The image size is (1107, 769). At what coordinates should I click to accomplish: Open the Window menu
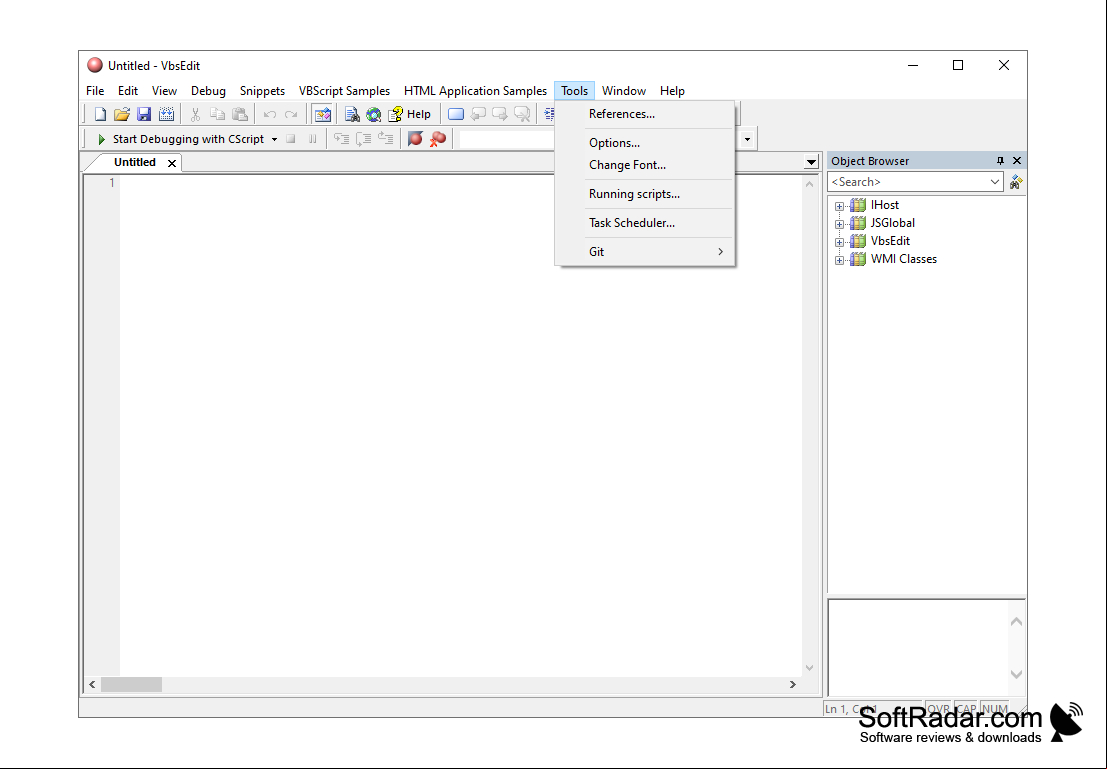pos(623,91)
